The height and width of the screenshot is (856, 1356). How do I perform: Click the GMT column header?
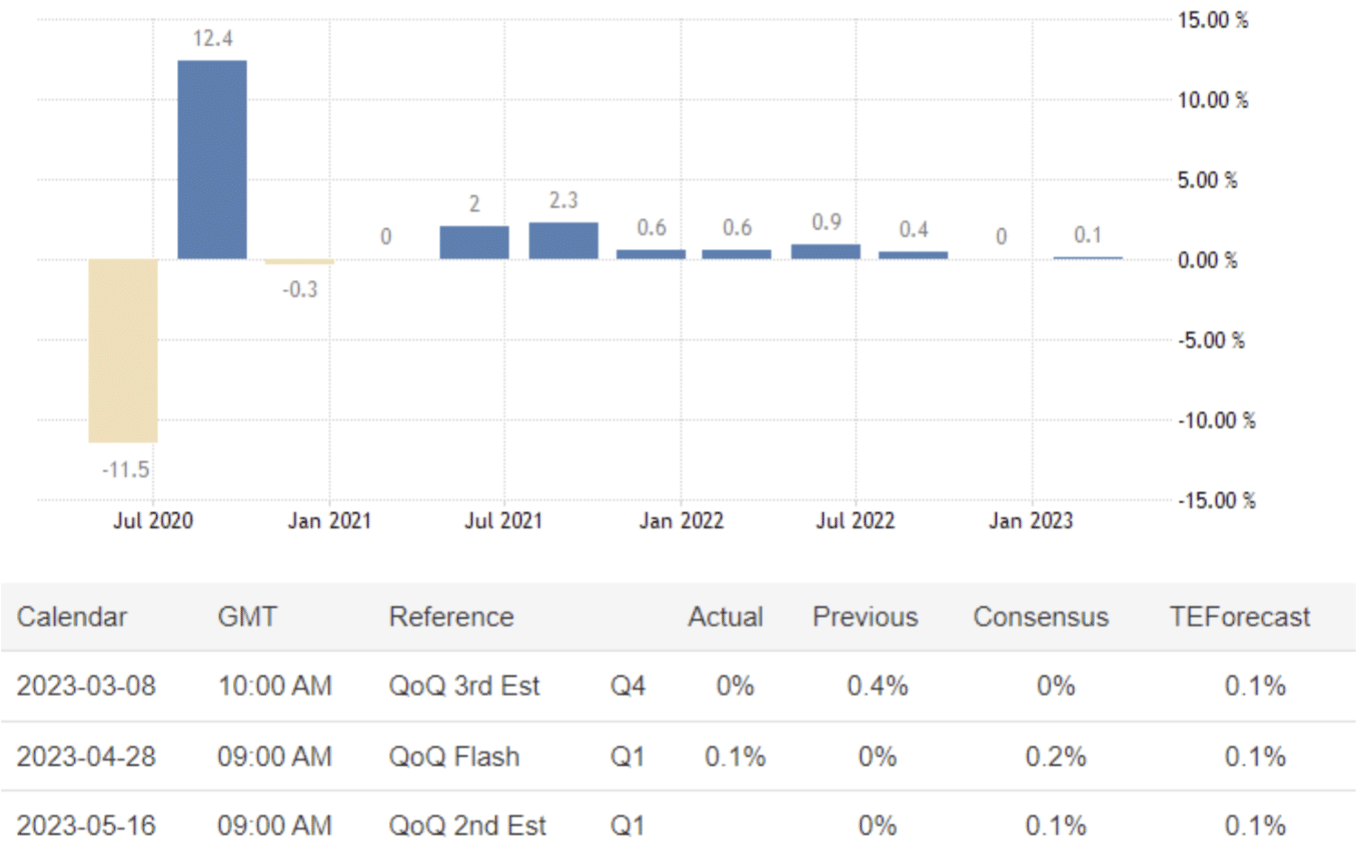coord(247,617)
